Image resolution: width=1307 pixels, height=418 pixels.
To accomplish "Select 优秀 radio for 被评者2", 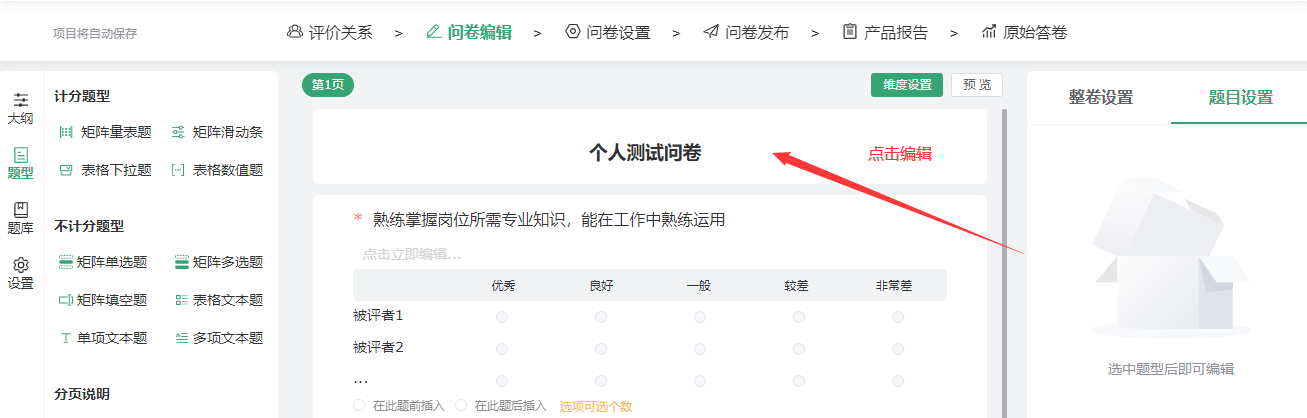I will (x=502, y=348).
